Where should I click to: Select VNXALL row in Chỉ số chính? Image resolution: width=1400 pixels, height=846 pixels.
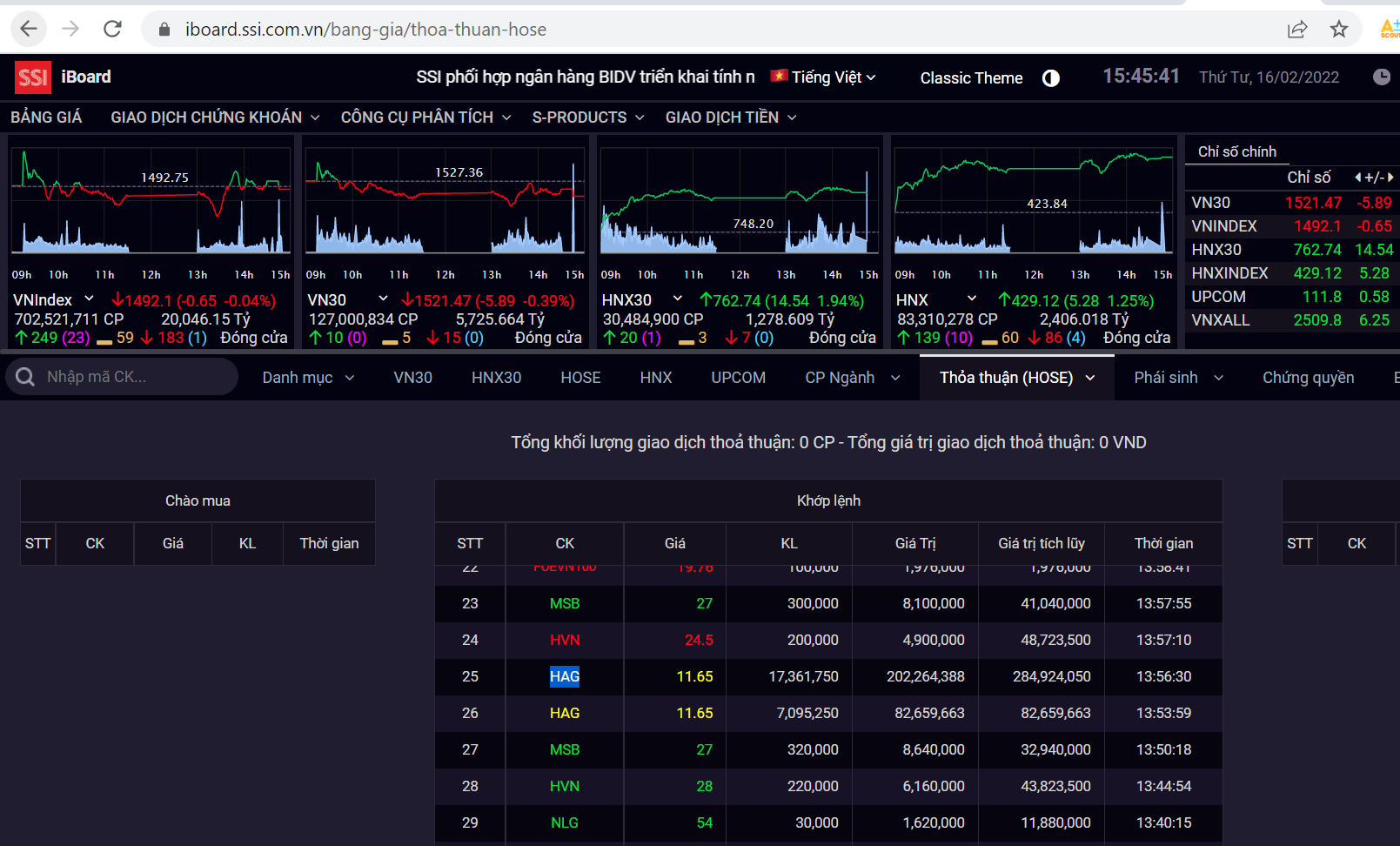[1292, 320]
